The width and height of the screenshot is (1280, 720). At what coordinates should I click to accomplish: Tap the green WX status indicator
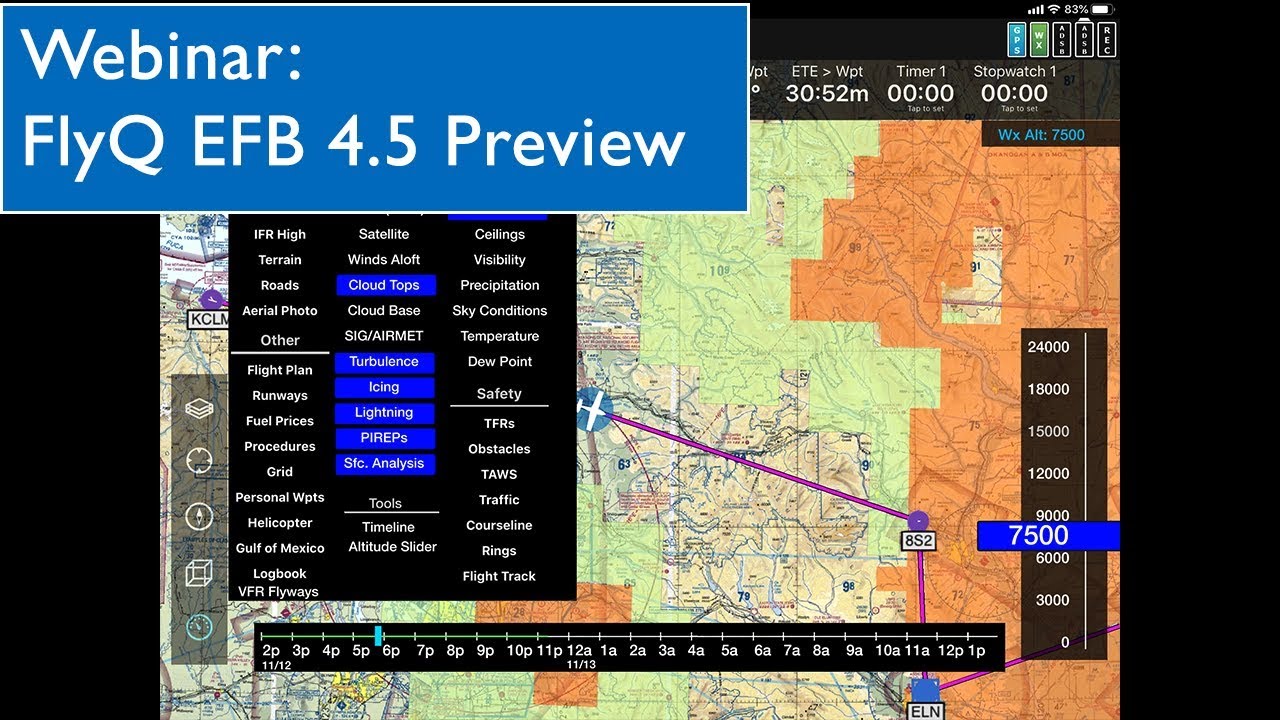[x=1040, y=39]
